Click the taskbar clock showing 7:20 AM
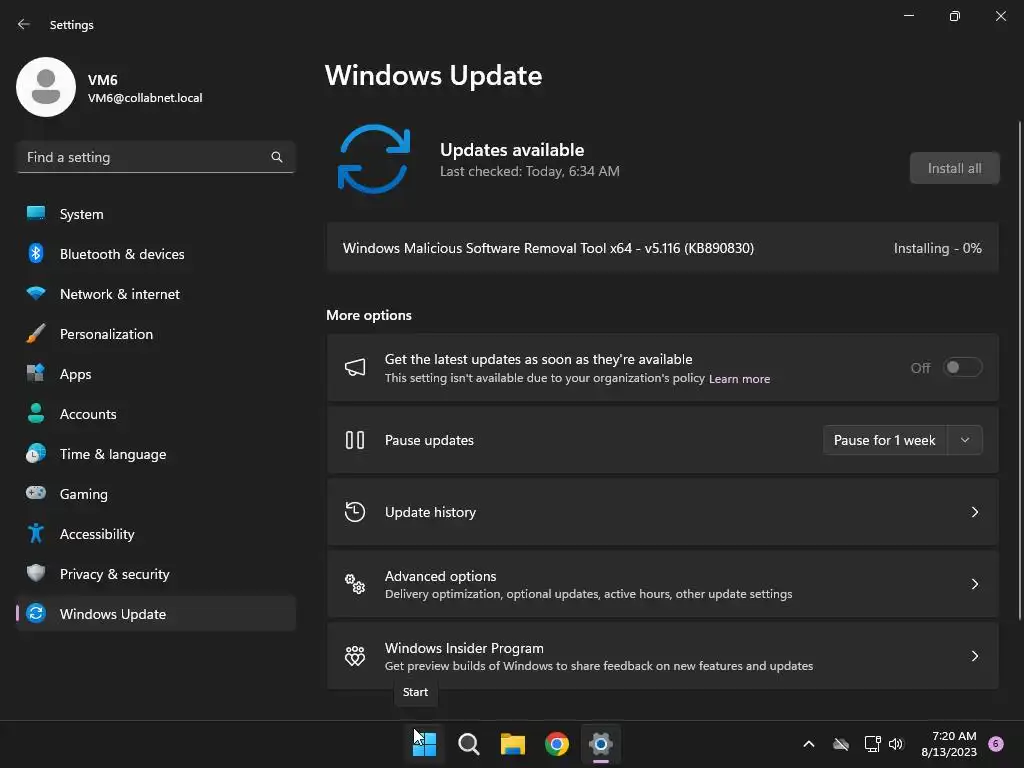Screen dimensions: 1024x768 click(949, 744)
